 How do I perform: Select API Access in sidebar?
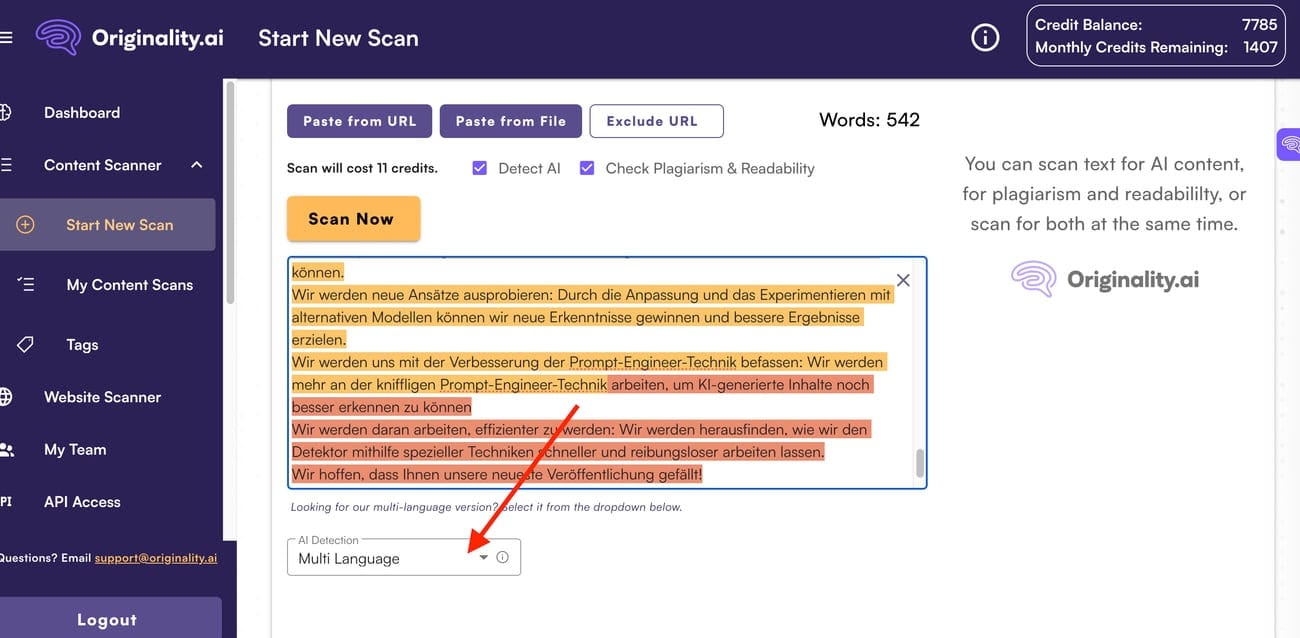pos(82,502)
